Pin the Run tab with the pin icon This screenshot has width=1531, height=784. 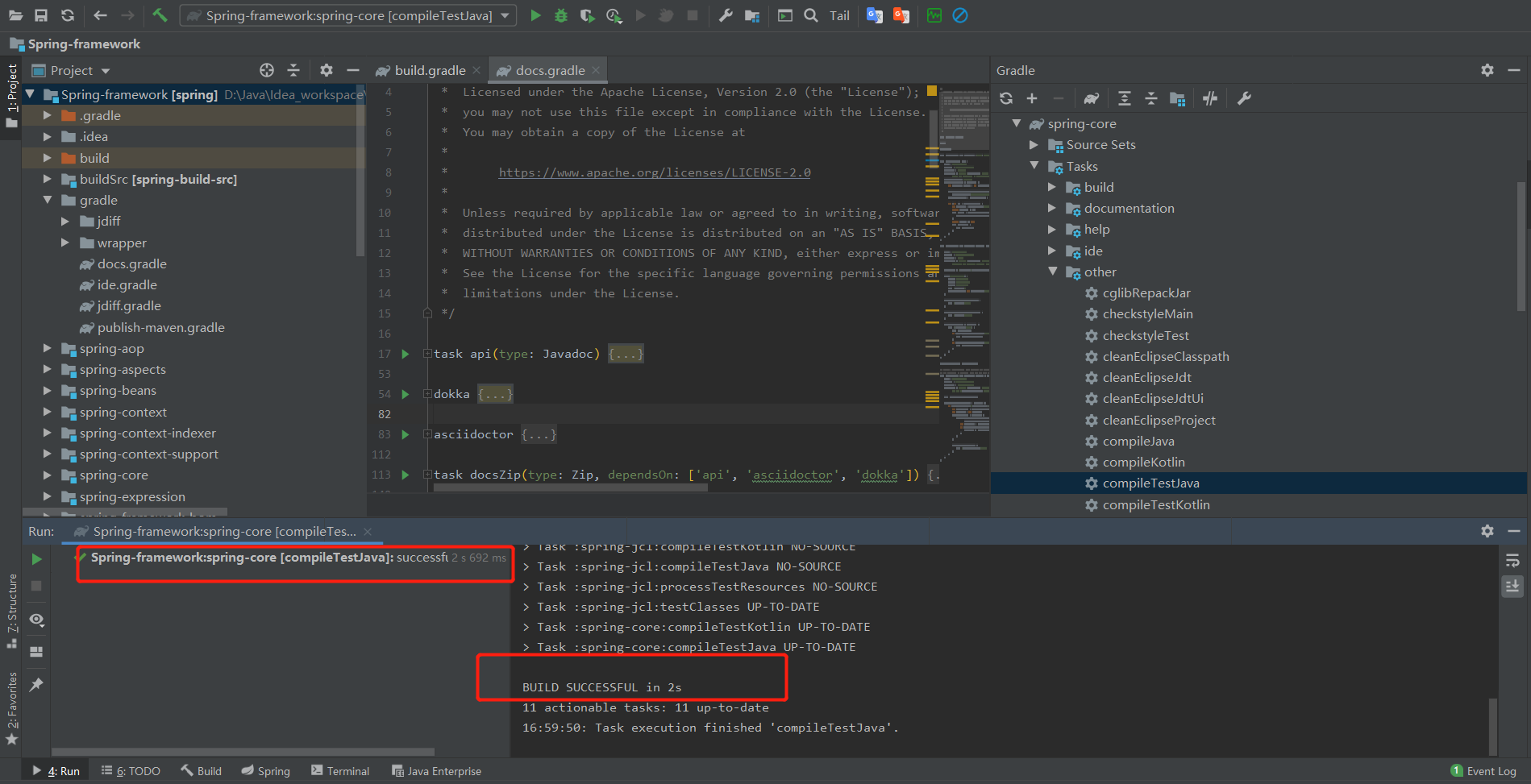pyautogui.click(x=36, y=685)
